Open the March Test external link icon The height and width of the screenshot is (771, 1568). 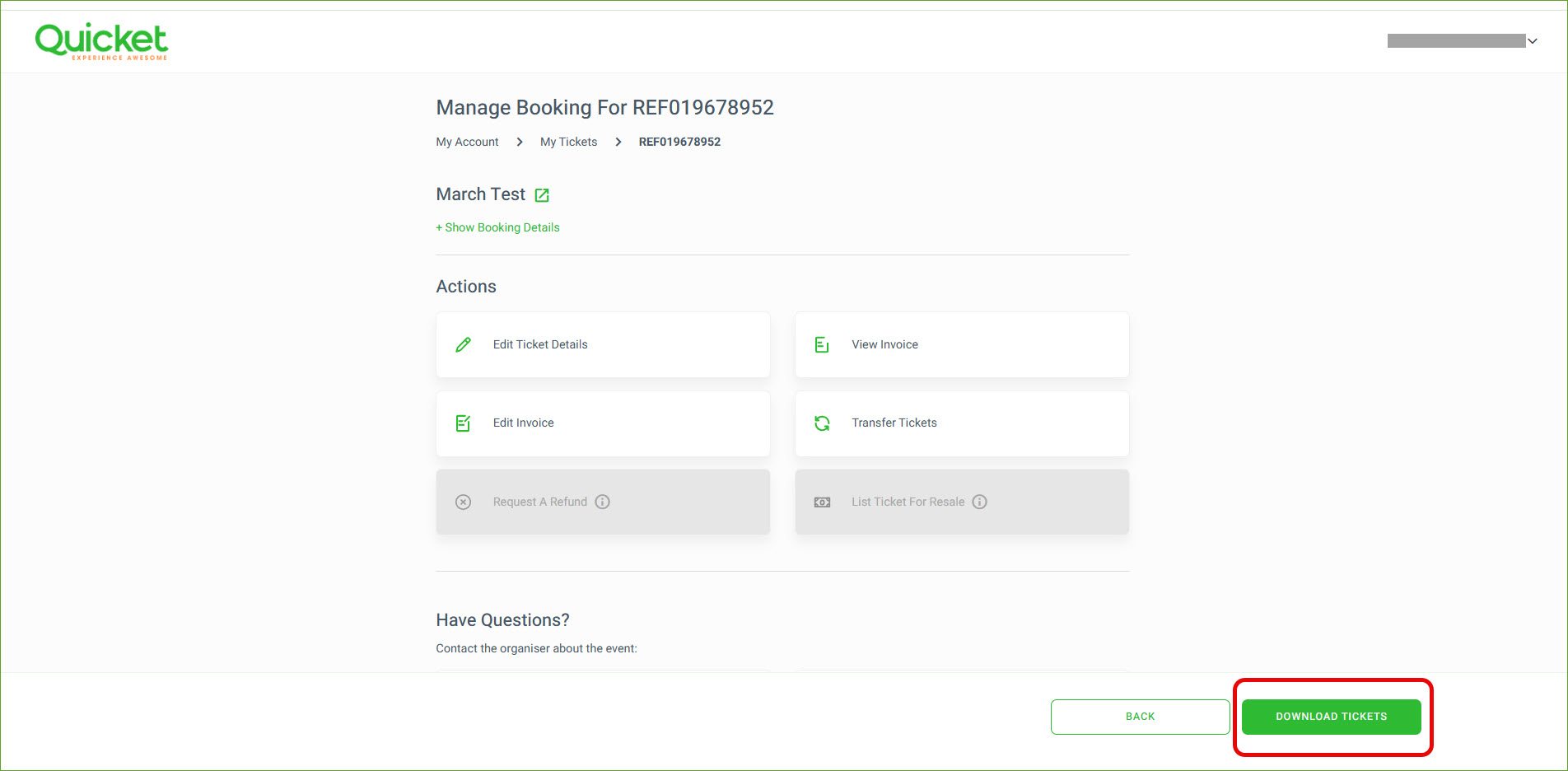(x=542, y=195)
